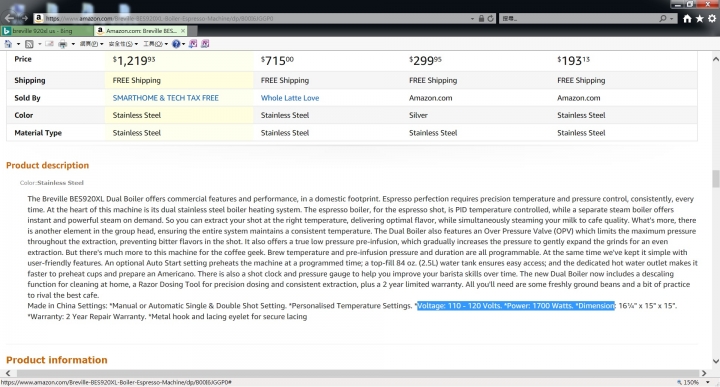
Task: Click the Sold By row label
Action: click(27, 98)
